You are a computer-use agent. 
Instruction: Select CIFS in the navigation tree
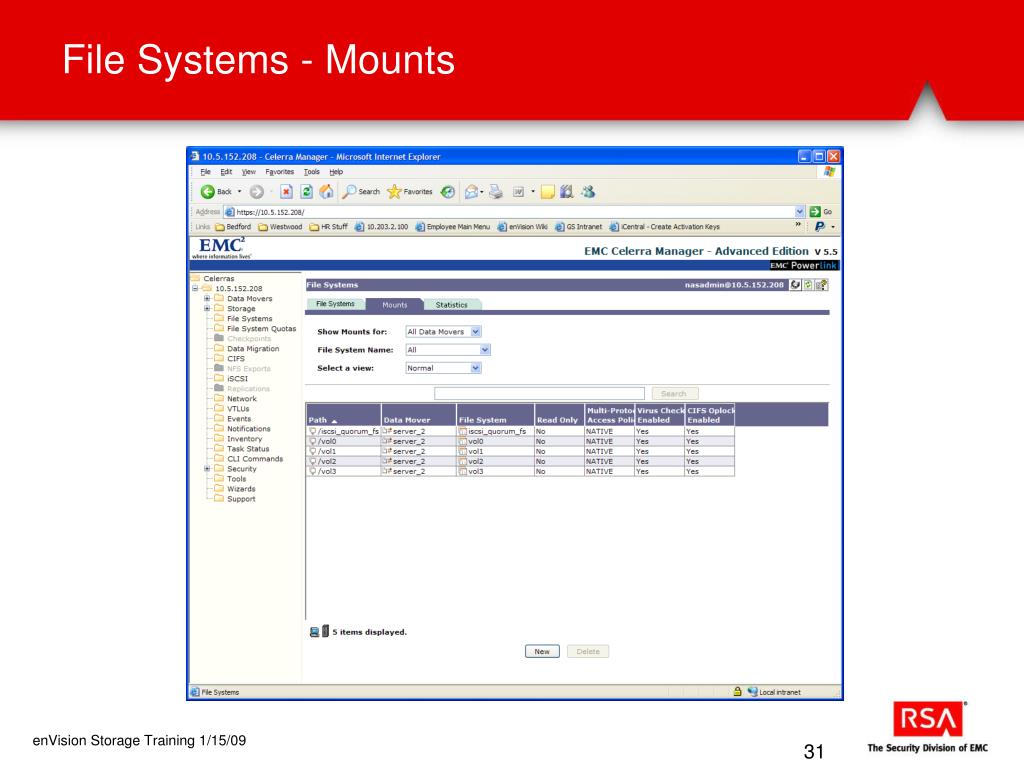[x=236, y=359]
